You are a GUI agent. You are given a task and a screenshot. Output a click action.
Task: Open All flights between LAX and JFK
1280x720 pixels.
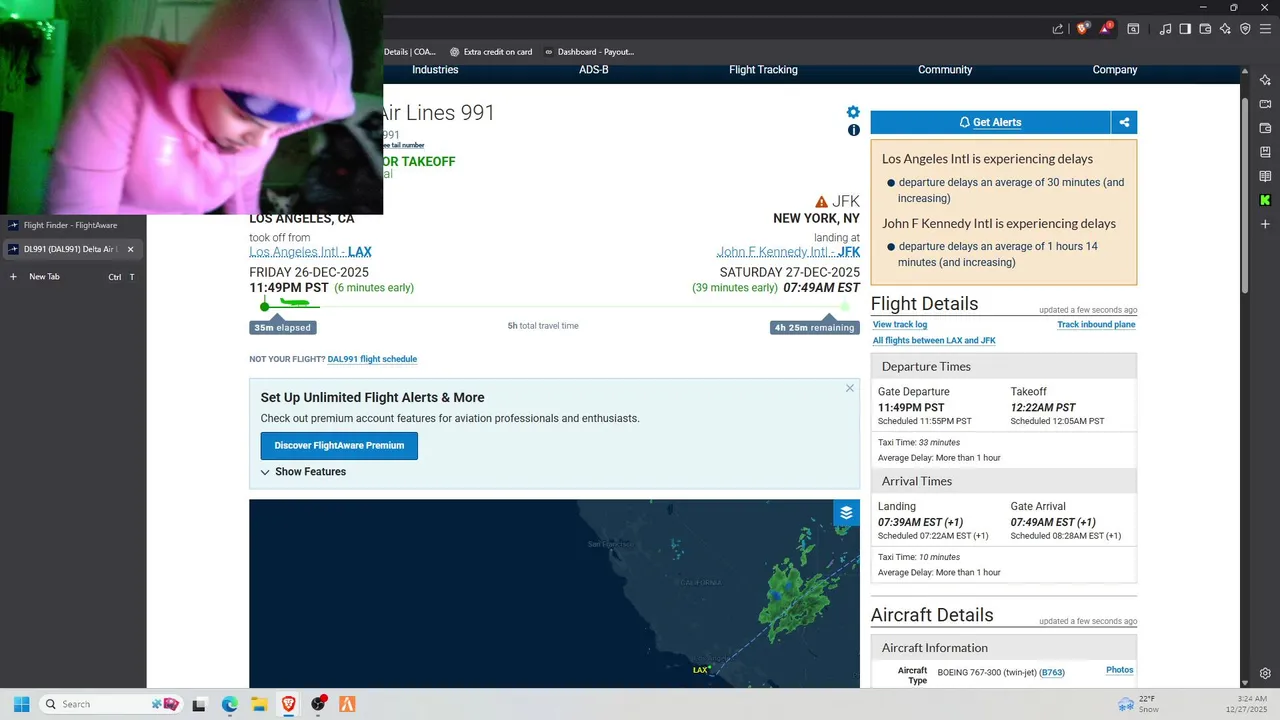[x=934, y=341]
